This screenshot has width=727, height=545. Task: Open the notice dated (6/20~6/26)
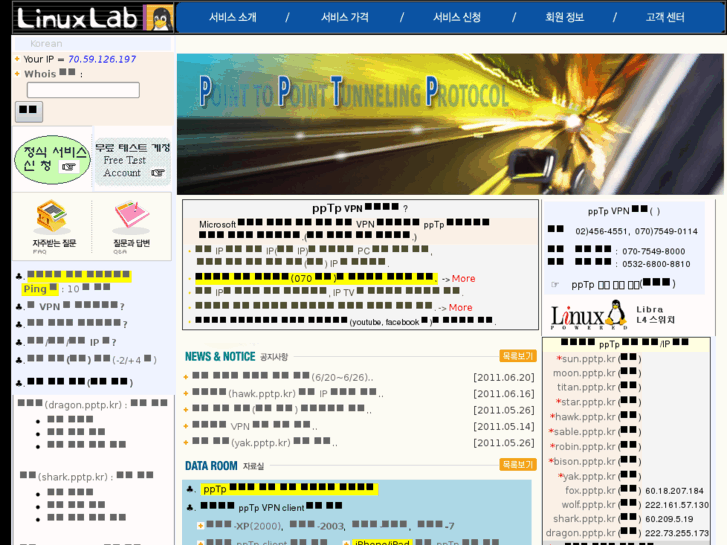point(283,377)
